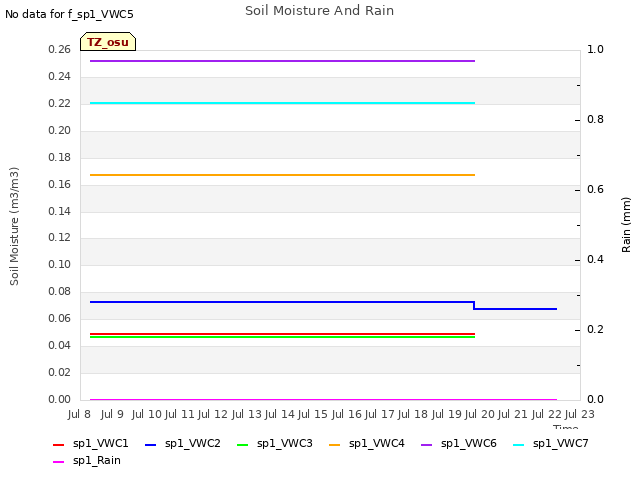Click the Jul 15 x-axis label

coord(313,414)
